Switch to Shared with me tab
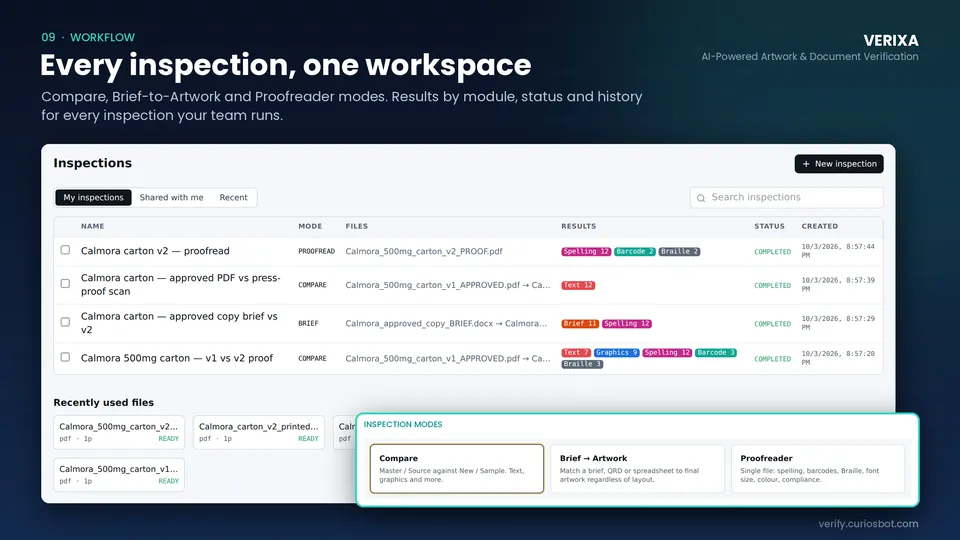This screenshot has width=960, height=540. [171, 197]
